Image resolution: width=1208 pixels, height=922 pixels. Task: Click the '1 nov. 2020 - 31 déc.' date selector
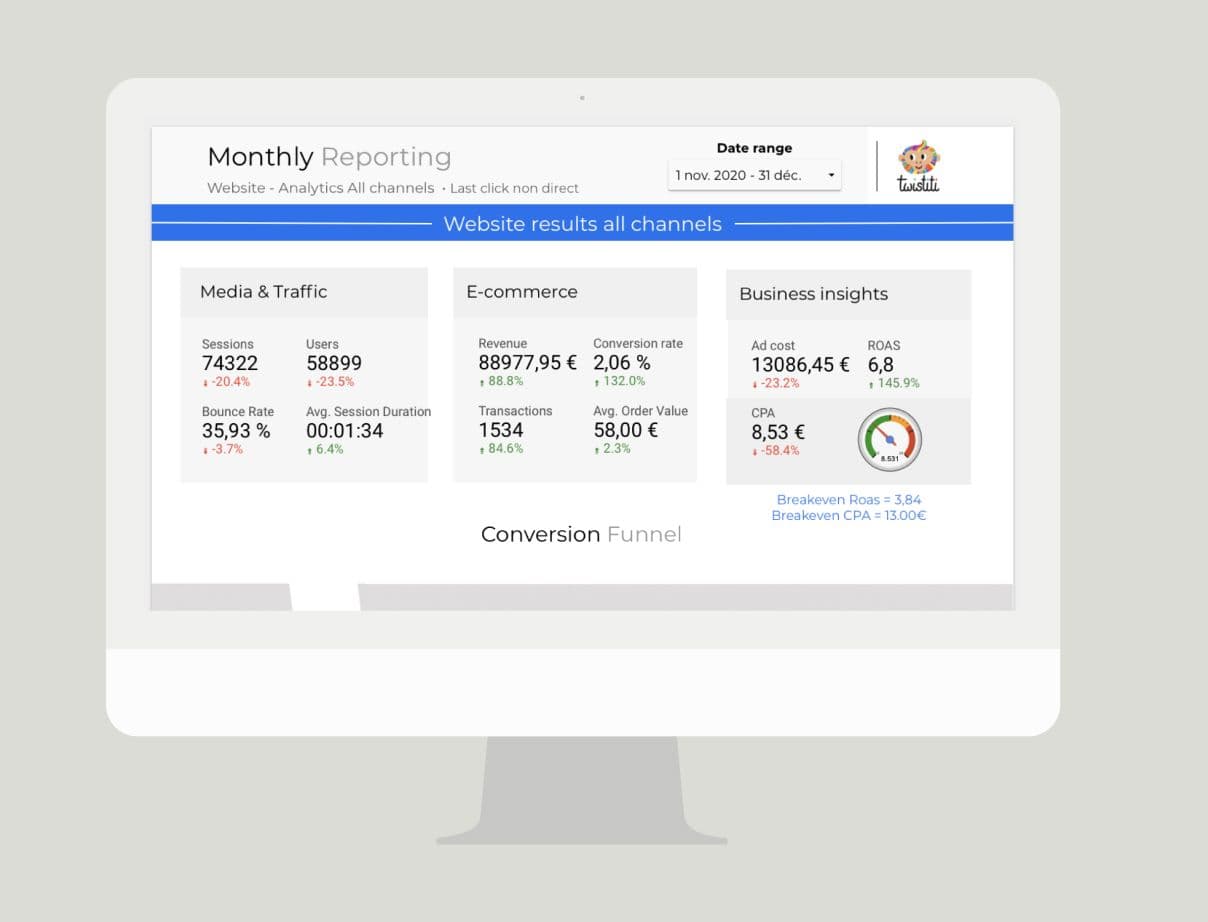pos(745,175)
